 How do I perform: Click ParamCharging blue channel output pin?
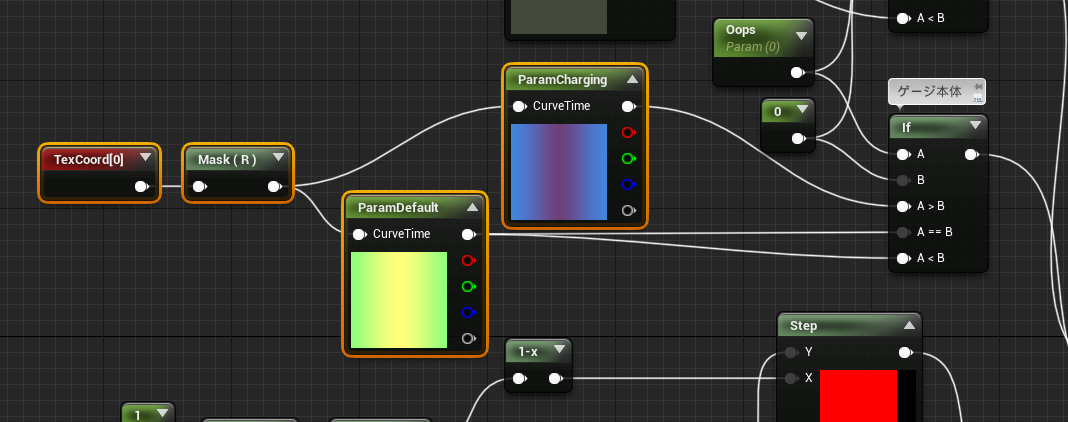[629, 184]
